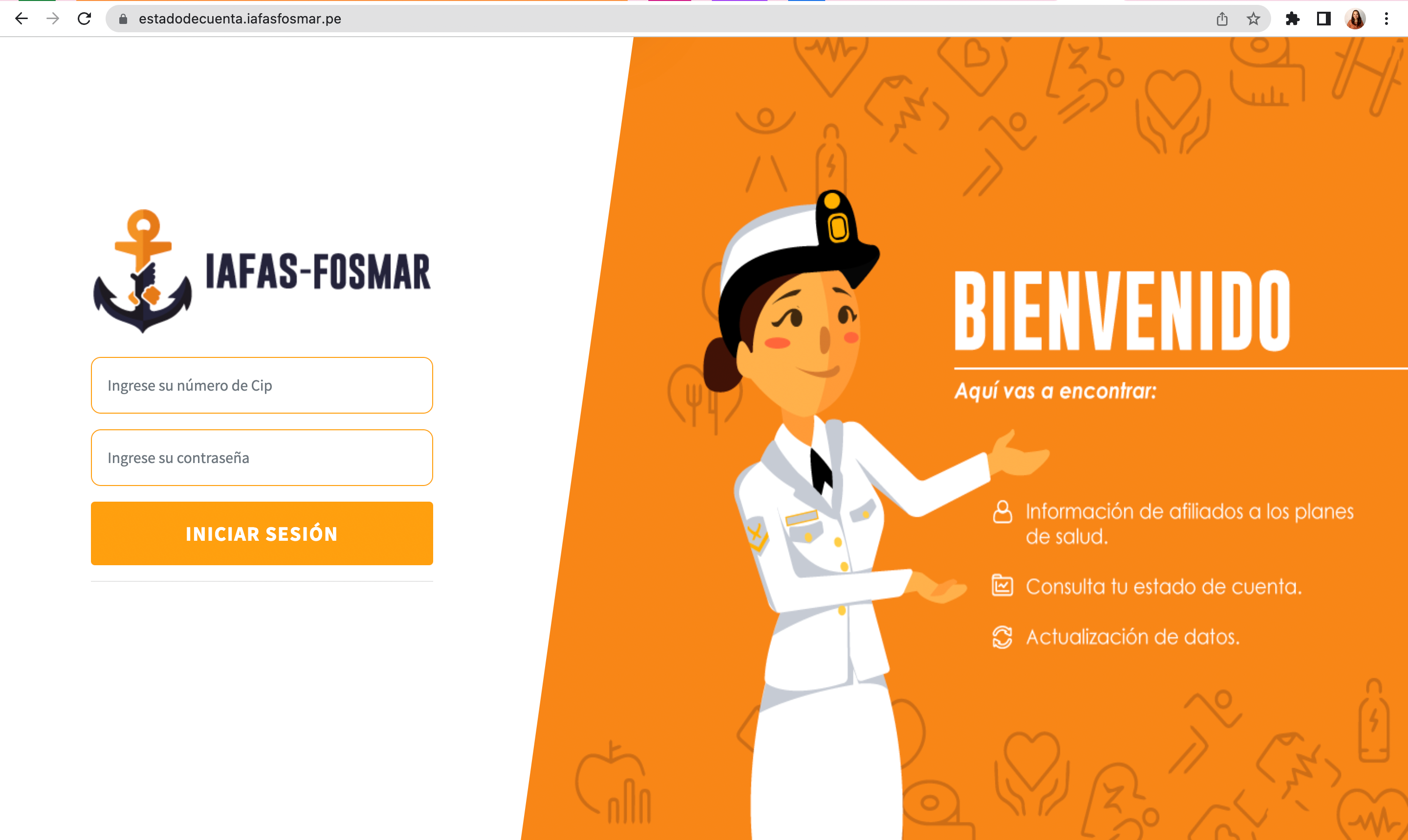Toggle the browser side panel icon
Image resolution: width=1408 pixels, height=840 pixels.
(x=1324, y=19)
